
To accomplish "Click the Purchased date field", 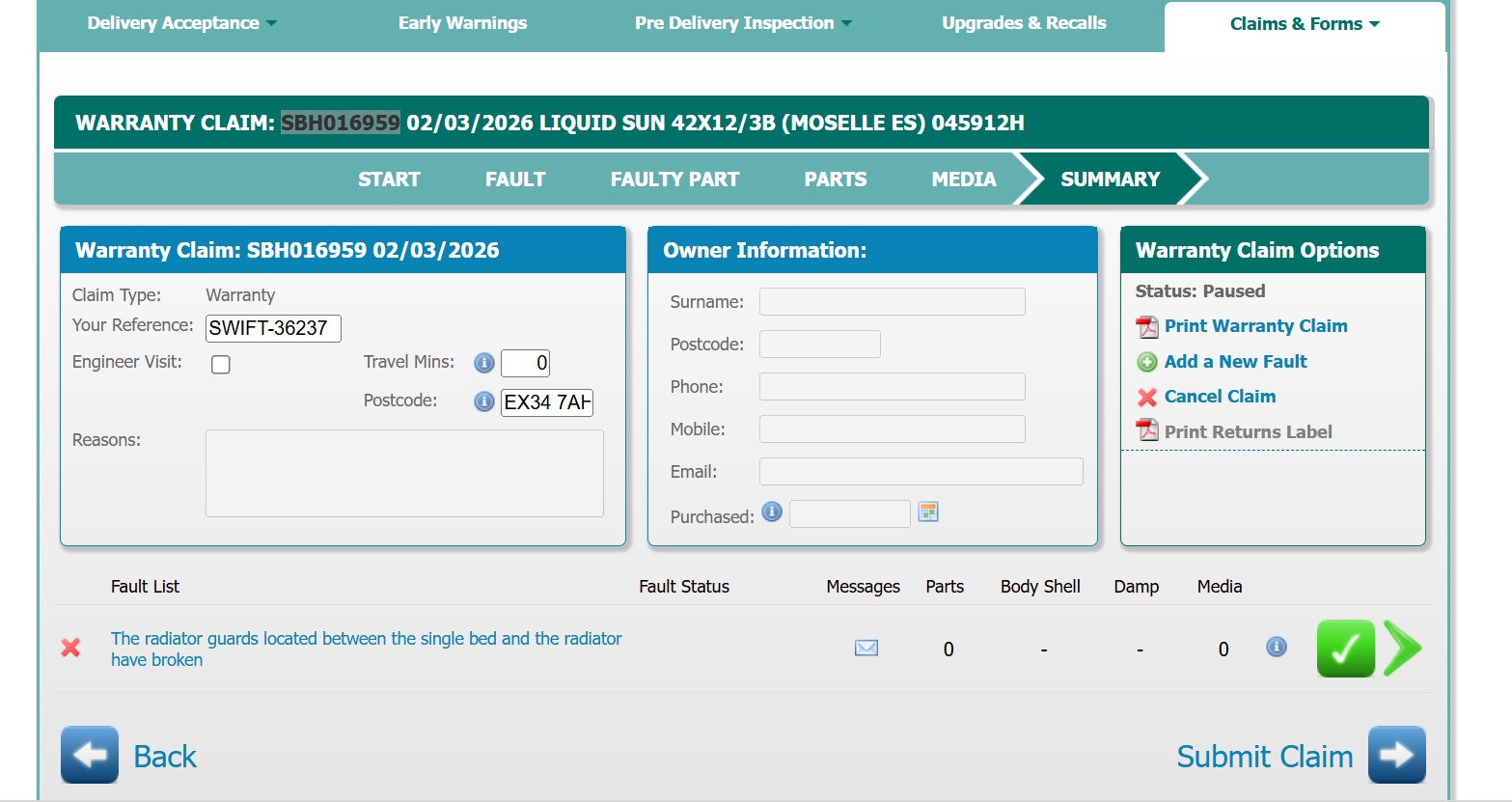I will pyautogui.click(x=850, y=514).
